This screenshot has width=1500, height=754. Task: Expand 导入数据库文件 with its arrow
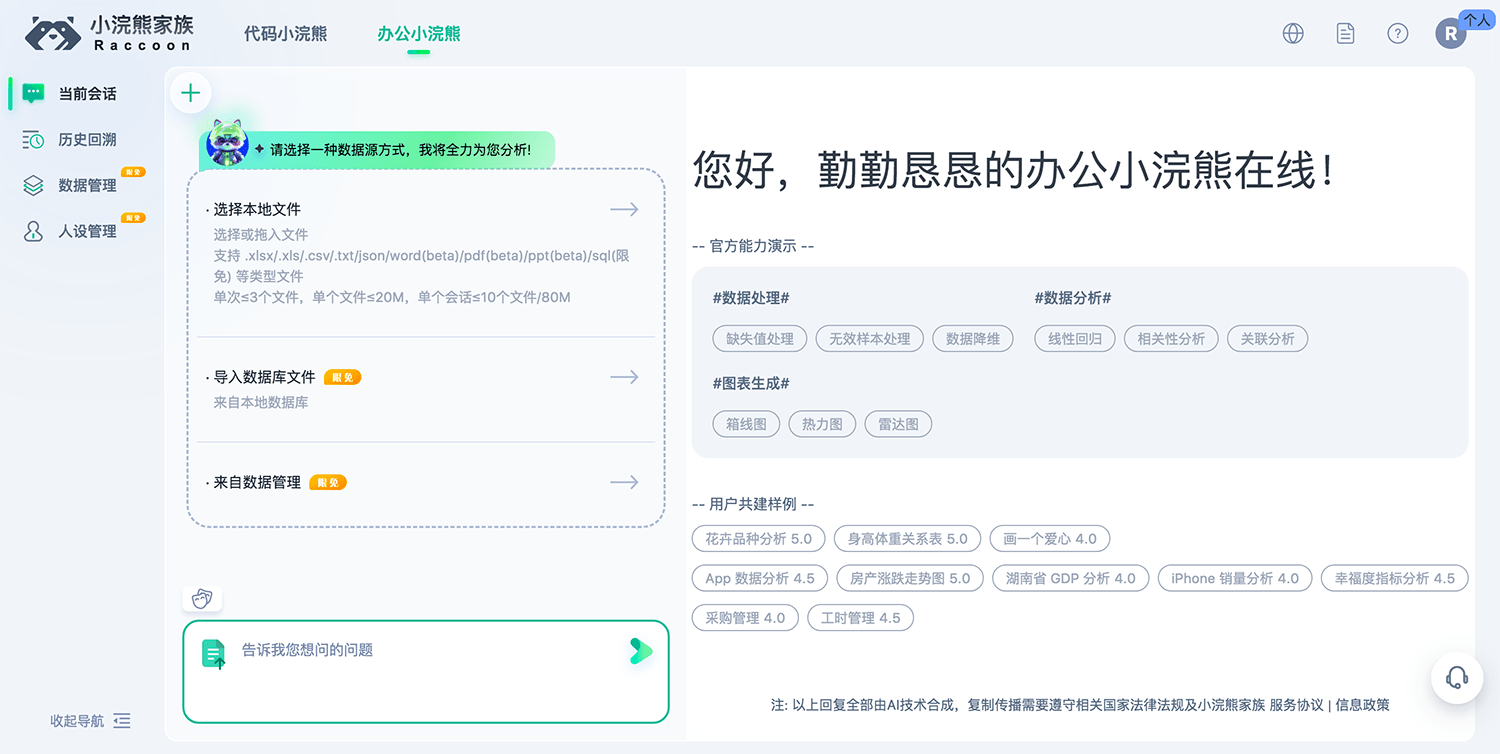click(623, 377)
